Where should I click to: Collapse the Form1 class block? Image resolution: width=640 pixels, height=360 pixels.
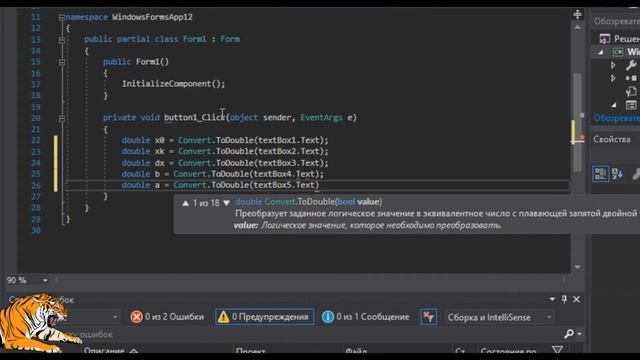click(62, 40)
